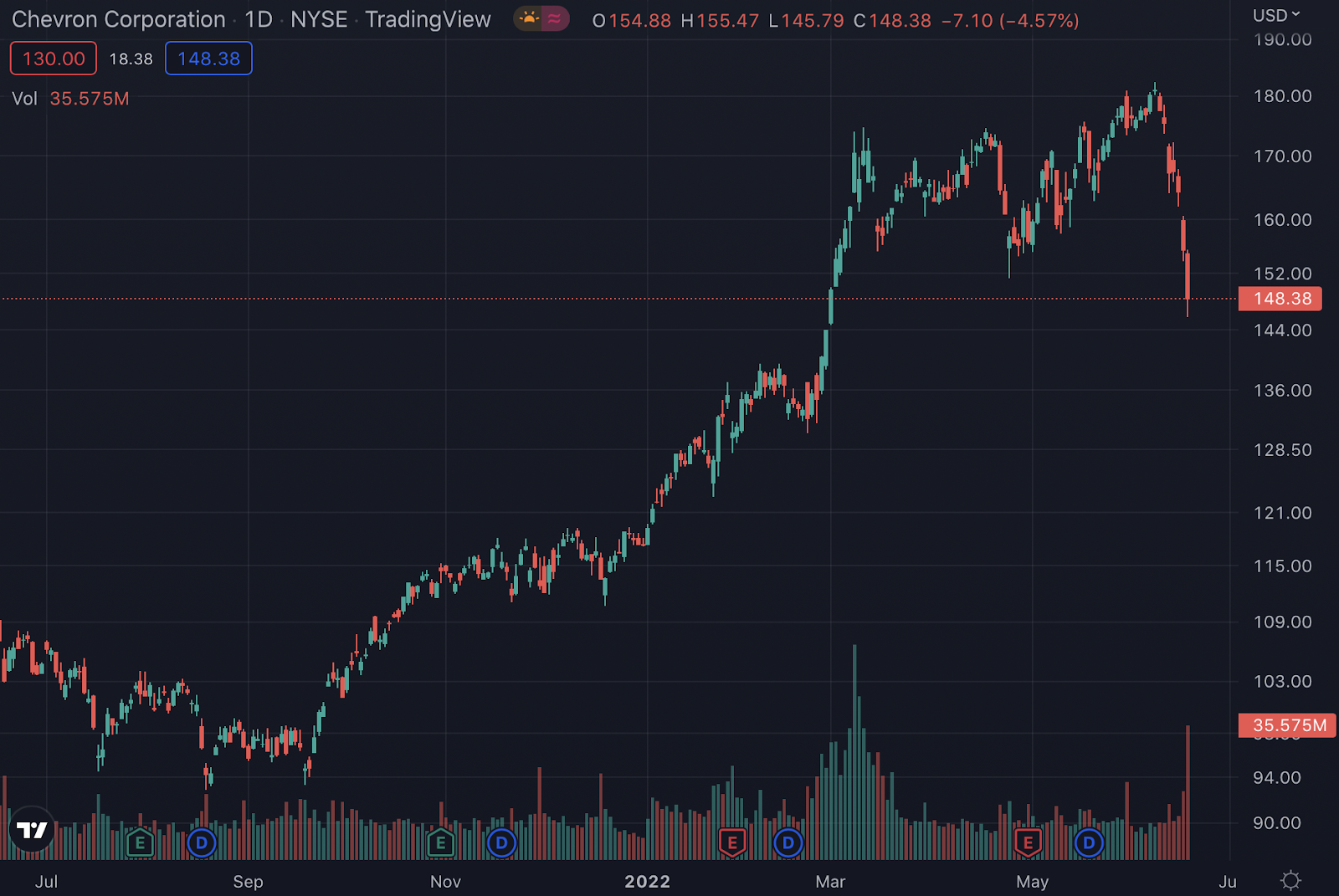The image size is (1339, 896).
Task: Click the 109.00 price axis label
Action: point(1282,622)
